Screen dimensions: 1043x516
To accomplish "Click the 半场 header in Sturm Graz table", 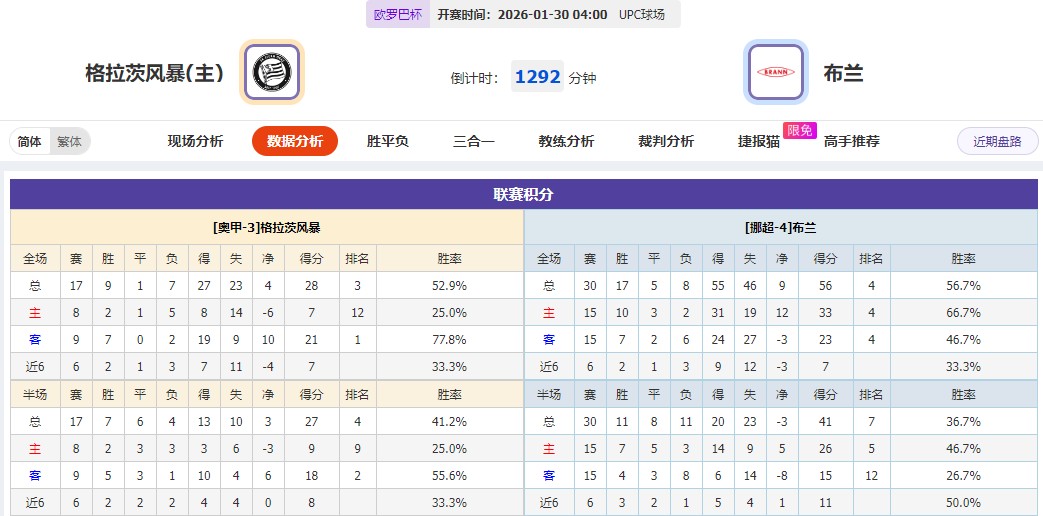I will (35, 394).
